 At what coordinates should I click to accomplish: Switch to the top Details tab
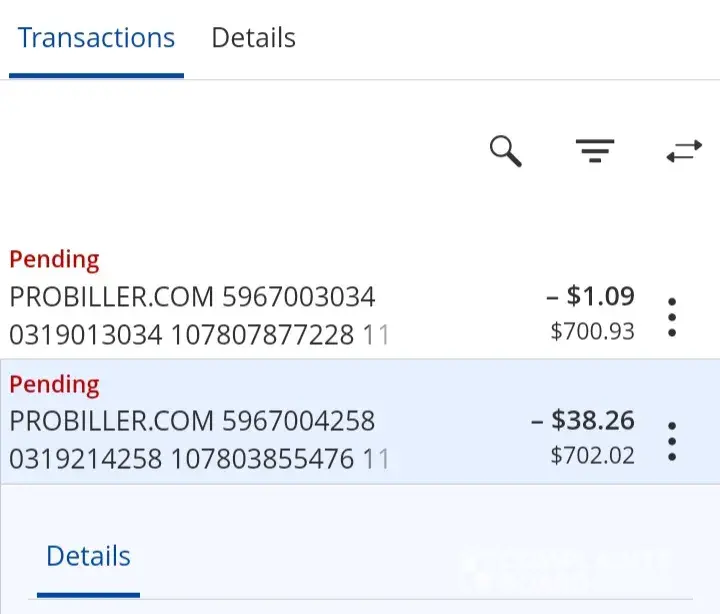(x=253, y=38)
